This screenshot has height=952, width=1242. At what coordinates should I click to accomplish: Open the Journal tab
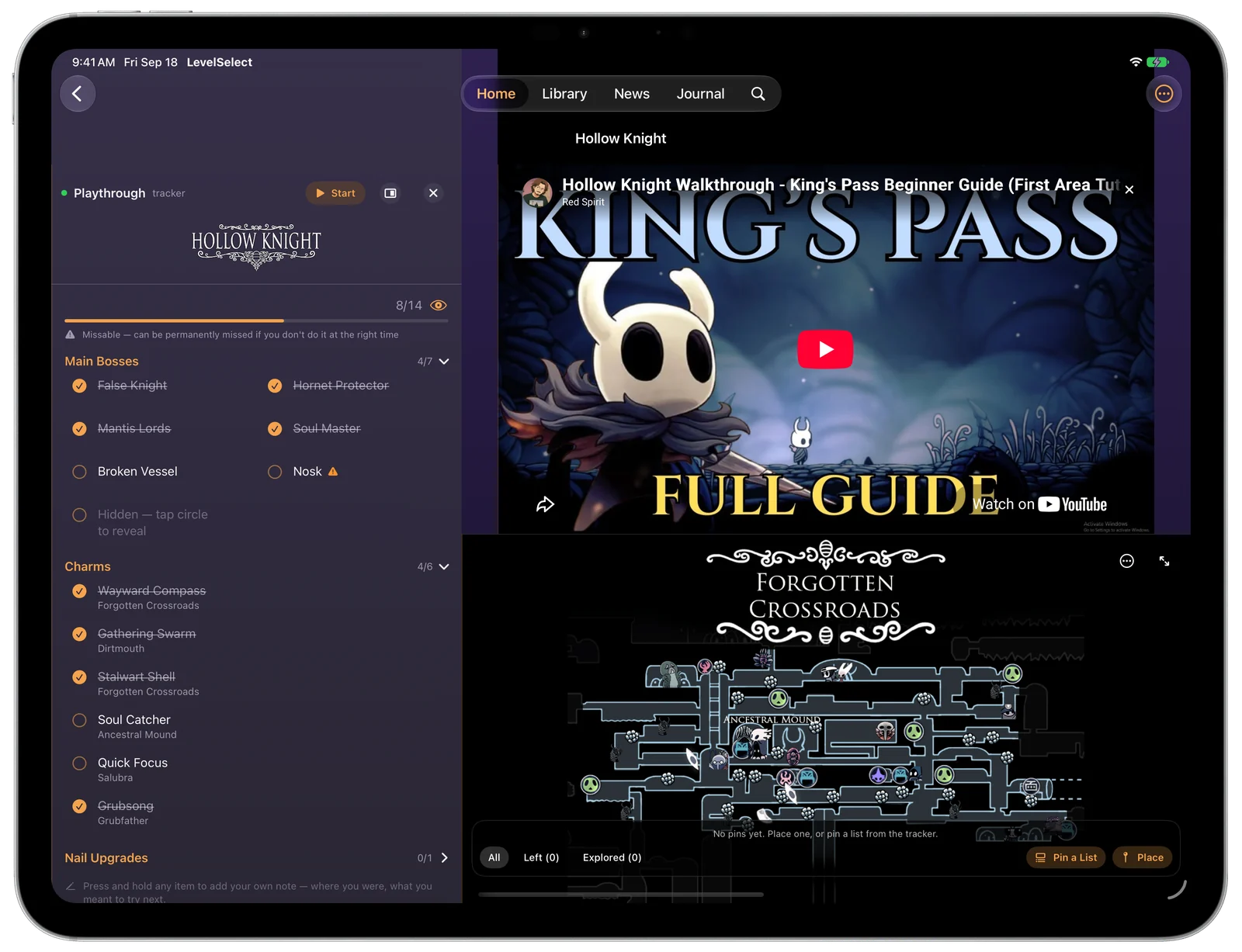[700, 94]
